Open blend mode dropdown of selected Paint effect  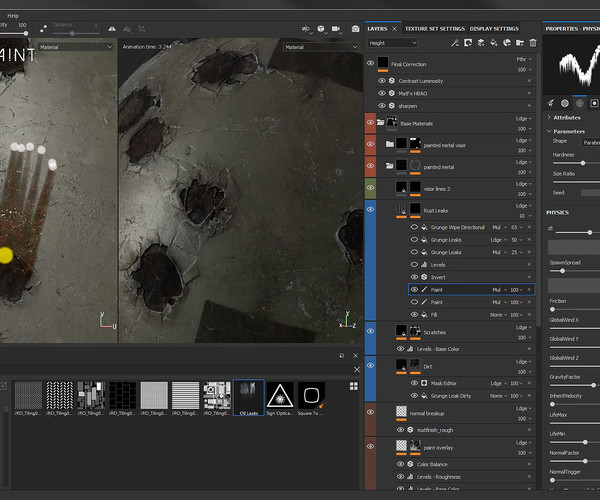coord(499,290)
